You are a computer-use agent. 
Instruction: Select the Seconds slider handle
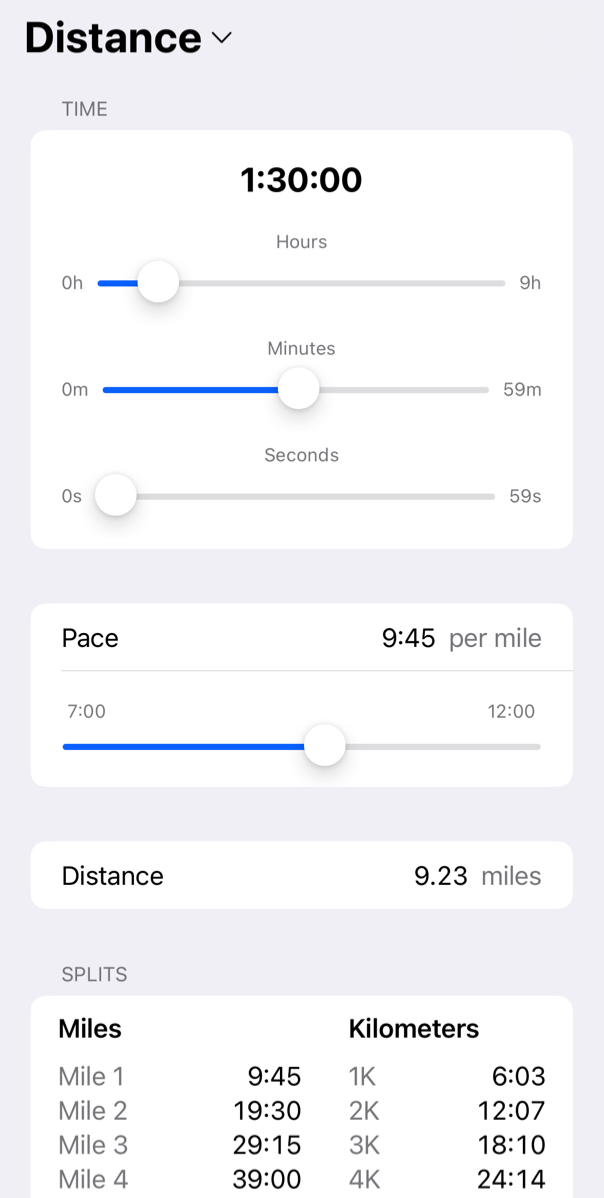(x=115, y=494)
